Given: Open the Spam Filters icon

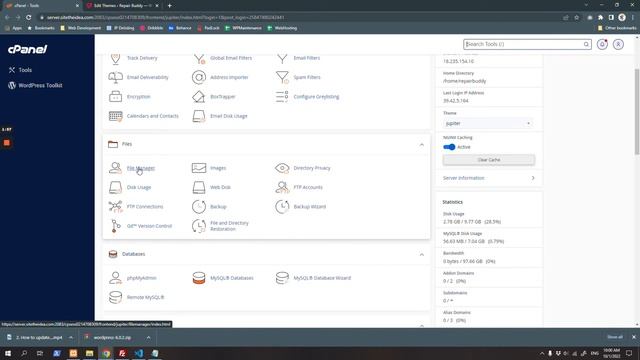Looking at the screenshot, I should coord(282,77).
